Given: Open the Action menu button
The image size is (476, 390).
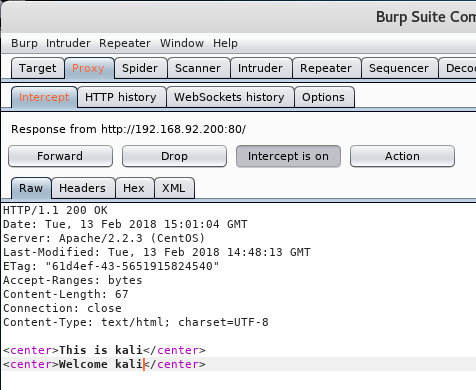Looking at the screenshot, I should click(402, 156).
